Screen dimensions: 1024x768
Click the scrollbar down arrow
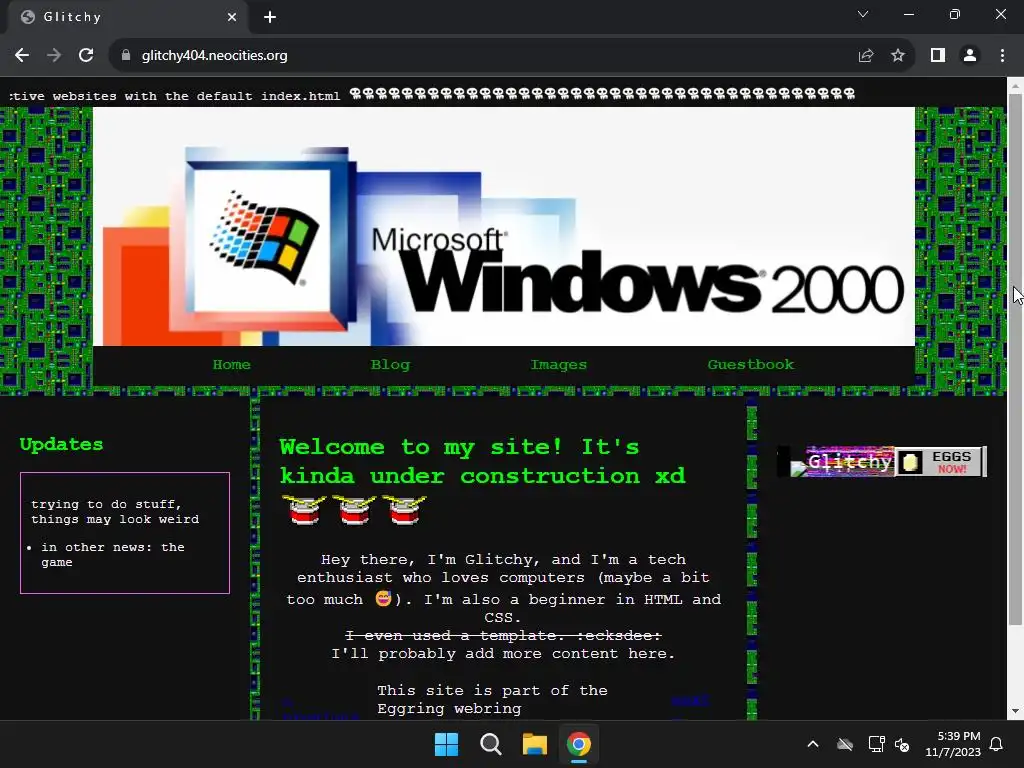click(1015, 712)
